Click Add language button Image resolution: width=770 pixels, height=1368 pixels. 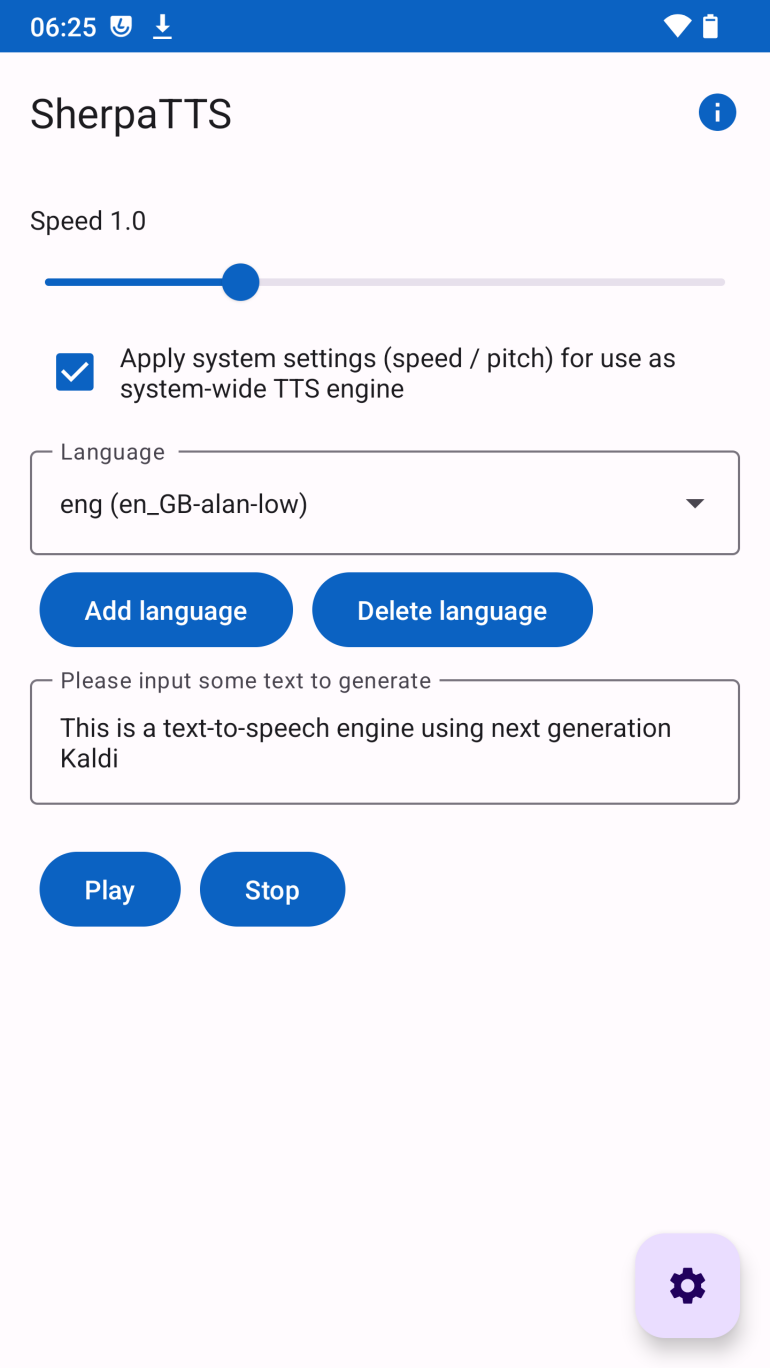(166, 609)
